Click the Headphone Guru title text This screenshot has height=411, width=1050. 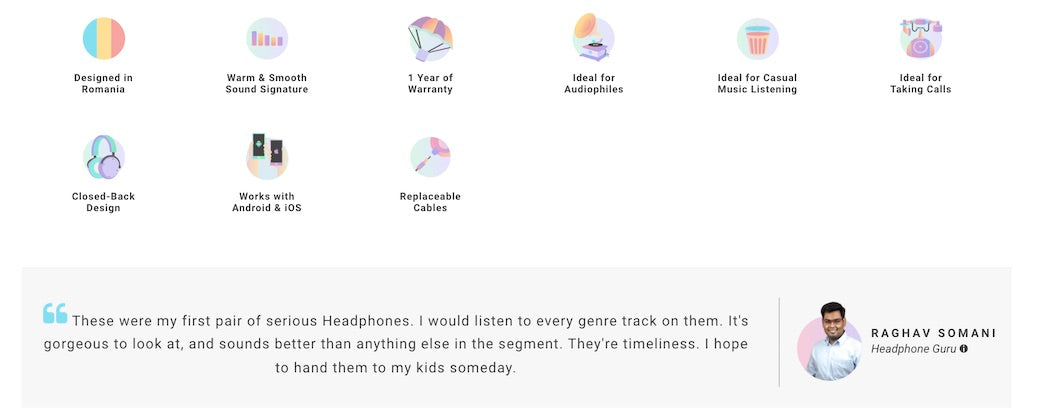tap(913, 349)
